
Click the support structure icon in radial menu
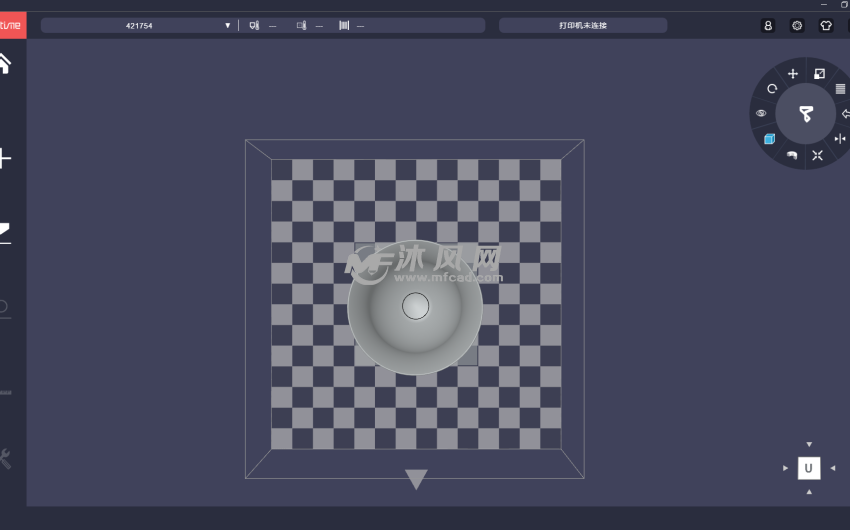pos(792,155)
